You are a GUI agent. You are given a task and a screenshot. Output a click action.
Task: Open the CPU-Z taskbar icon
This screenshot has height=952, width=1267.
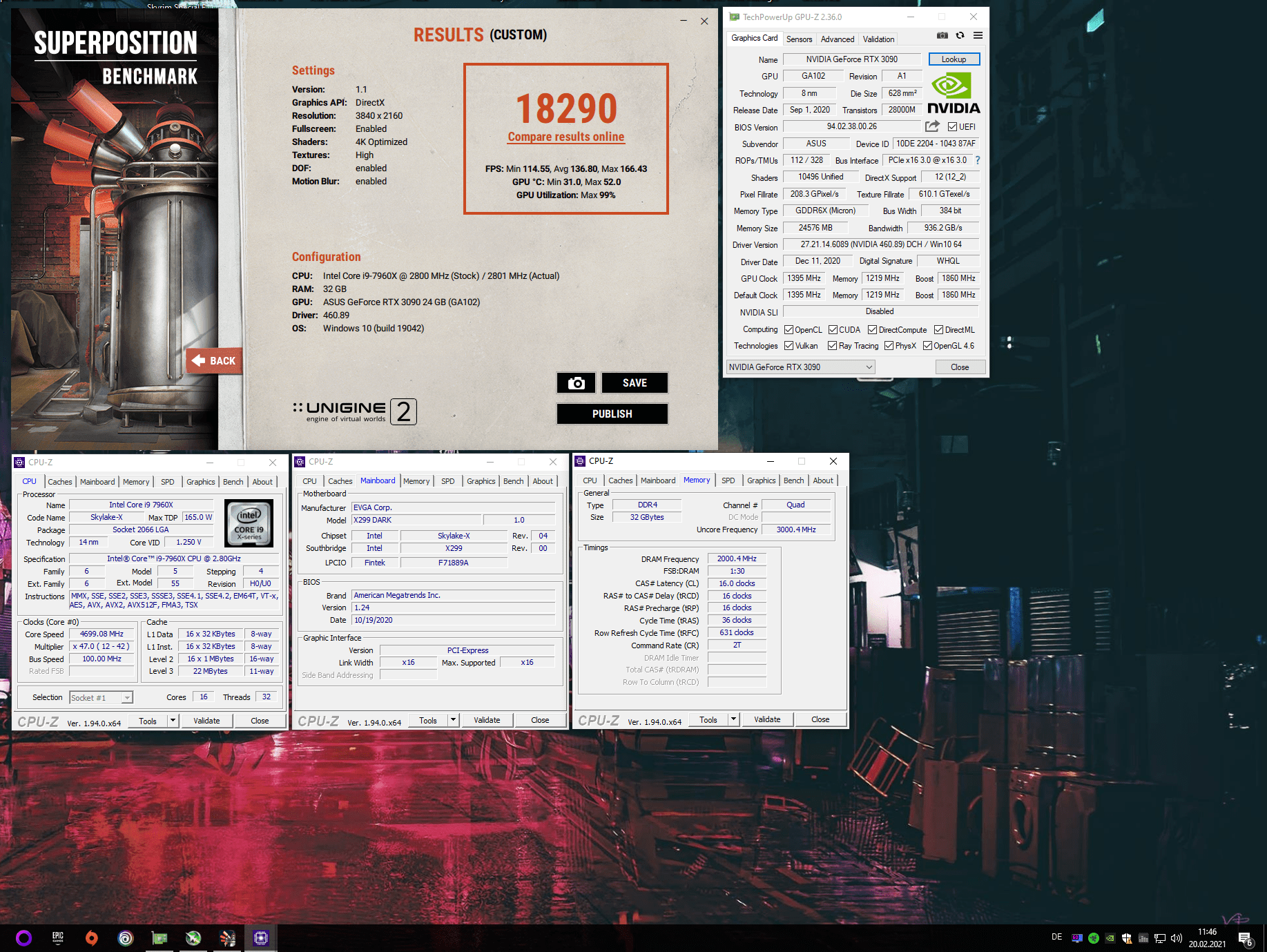[x=260, y=938]
